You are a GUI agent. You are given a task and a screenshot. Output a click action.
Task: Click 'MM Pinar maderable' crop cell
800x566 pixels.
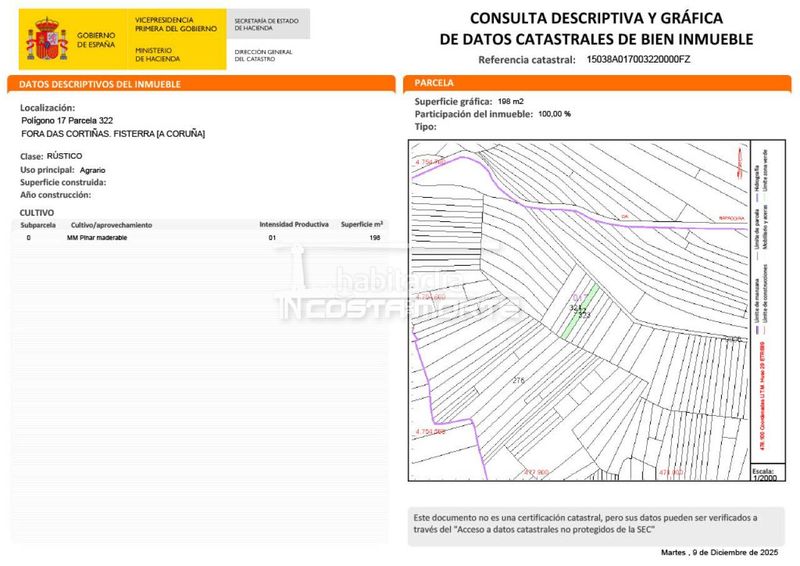pos(97,238)
